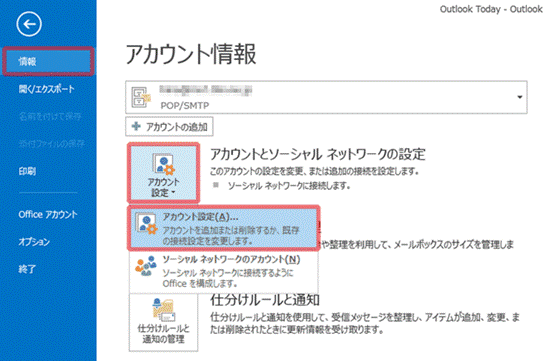Click the ソーシャル ネットワーク people icon

[x=146, y=266]
